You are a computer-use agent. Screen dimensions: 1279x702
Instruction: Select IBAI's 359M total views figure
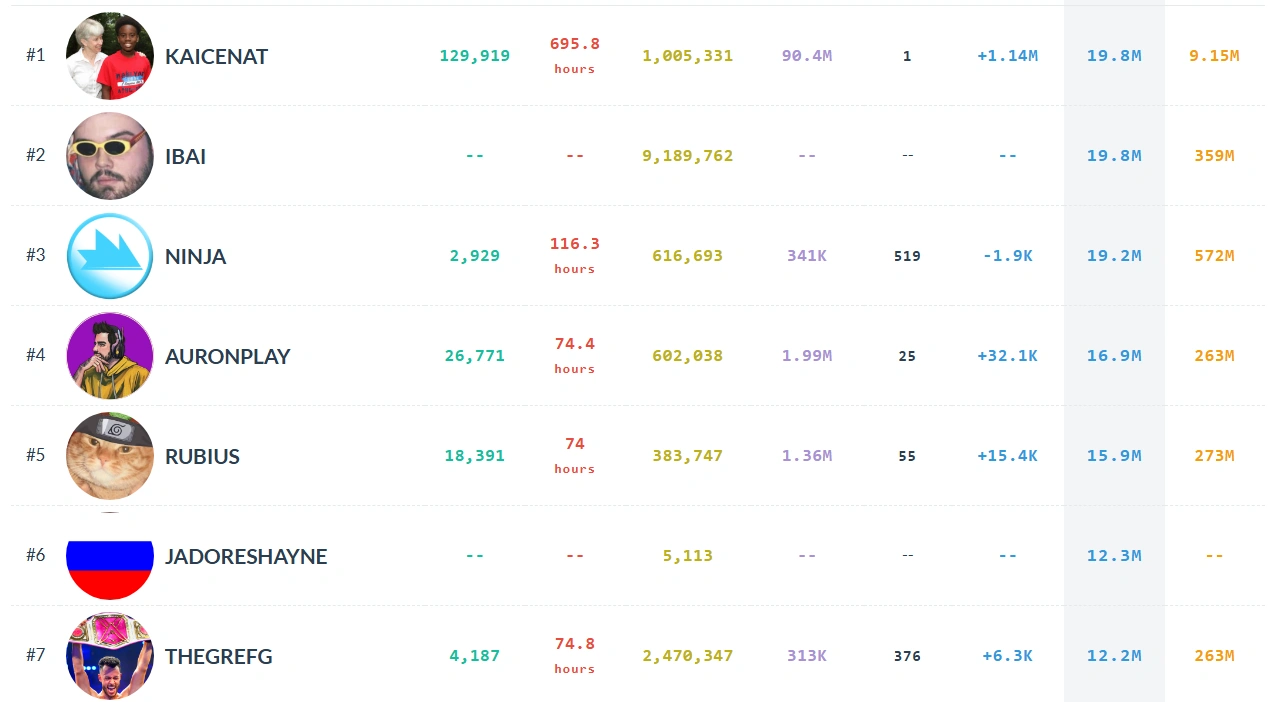pos(1214,156)
